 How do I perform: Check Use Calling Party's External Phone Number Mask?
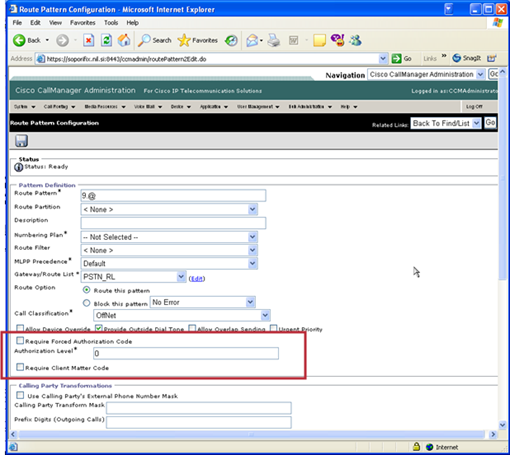20,395
